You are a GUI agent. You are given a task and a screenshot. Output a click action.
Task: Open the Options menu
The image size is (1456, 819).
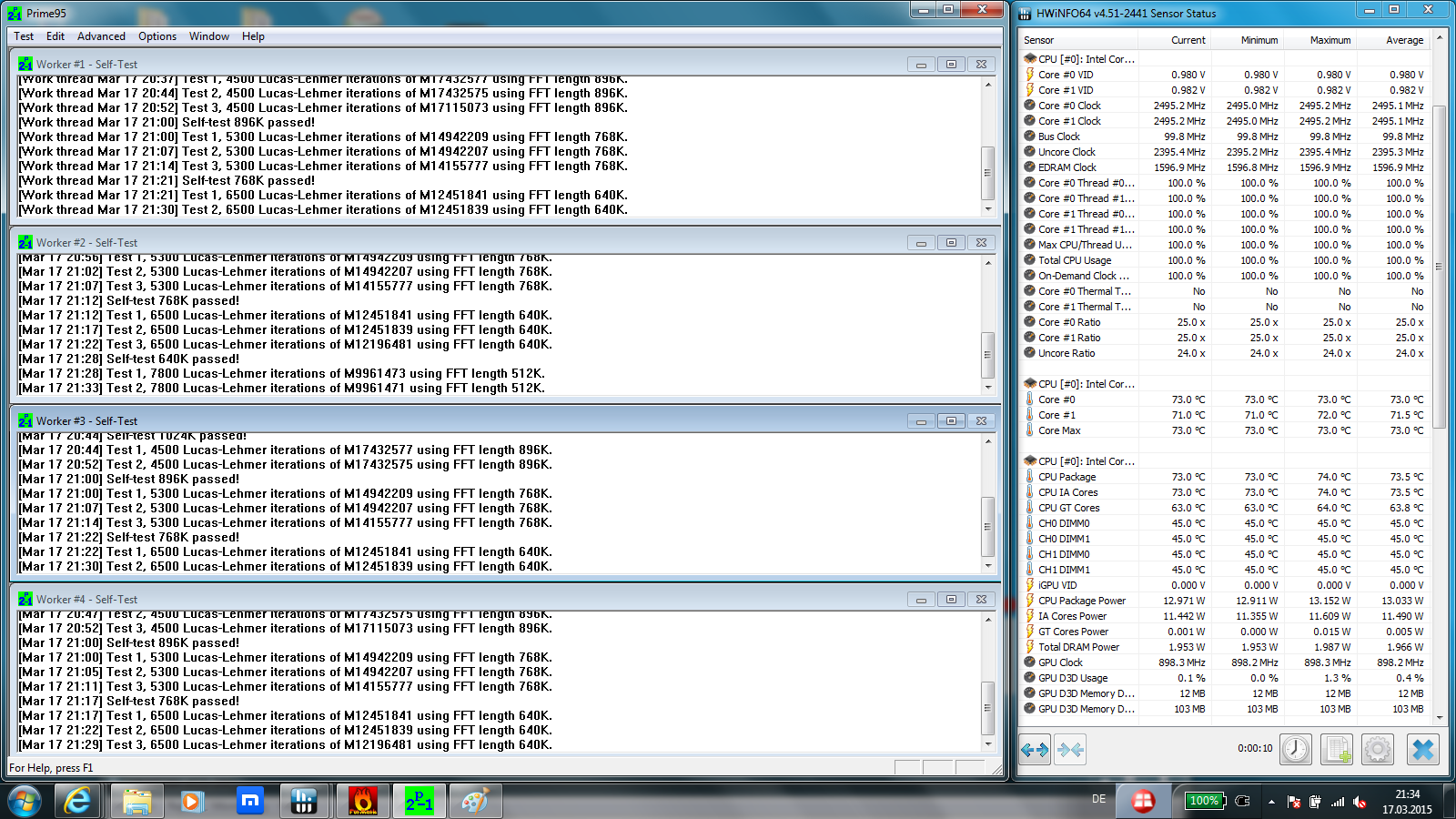(x=157, y=36)
